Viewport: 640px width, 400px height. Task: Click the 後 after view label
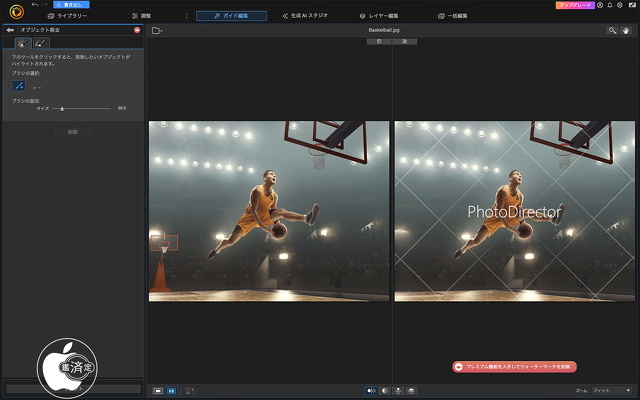pos(404,41)
